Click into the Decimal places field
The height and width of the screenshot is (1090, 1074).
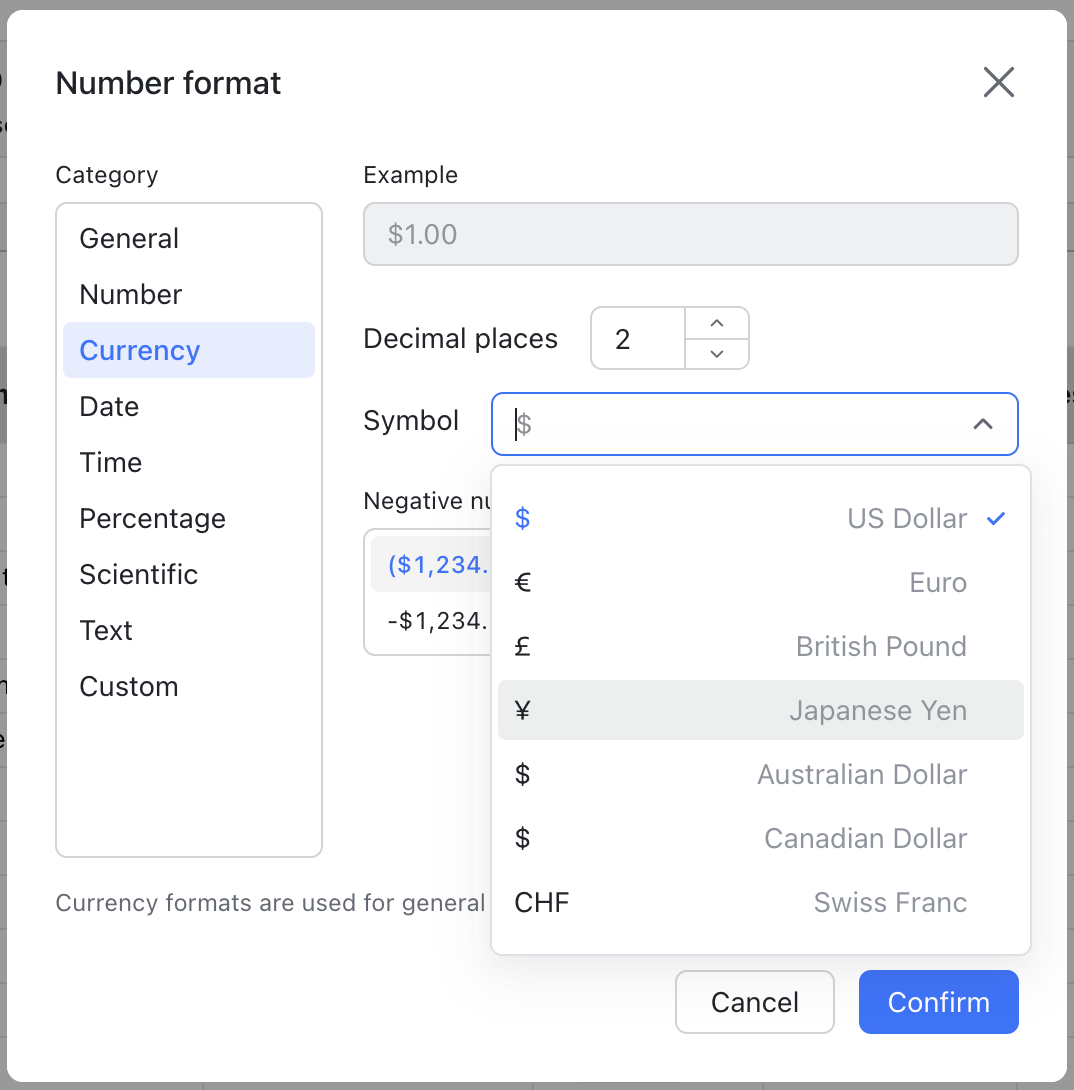coord(637,339)
